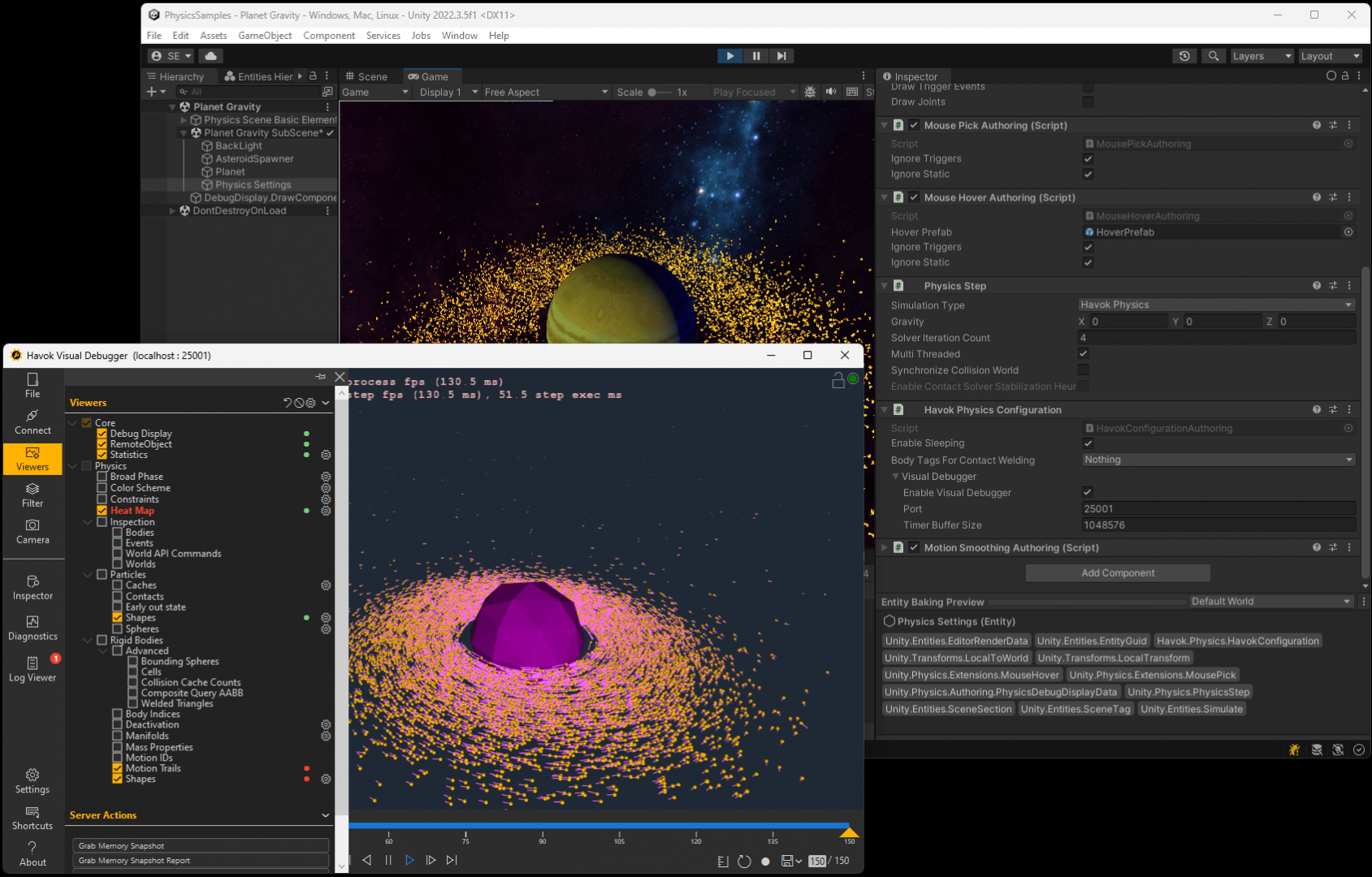Open Diagnostics in Havok sidebar
The width and height of the screenshot is (1372, 877).
point(32,629)
